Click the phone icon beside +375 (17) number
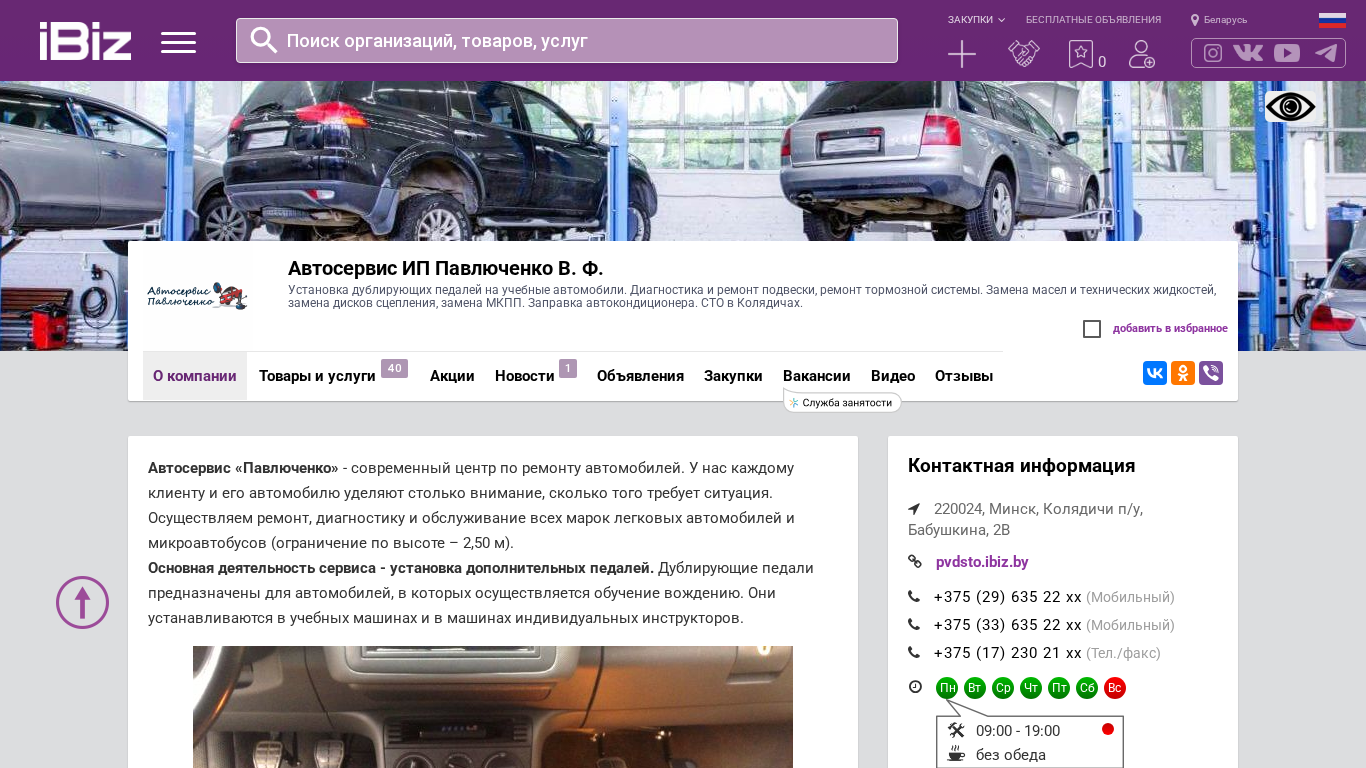This screenshot has height=768, width=1366. coord(914,653)
